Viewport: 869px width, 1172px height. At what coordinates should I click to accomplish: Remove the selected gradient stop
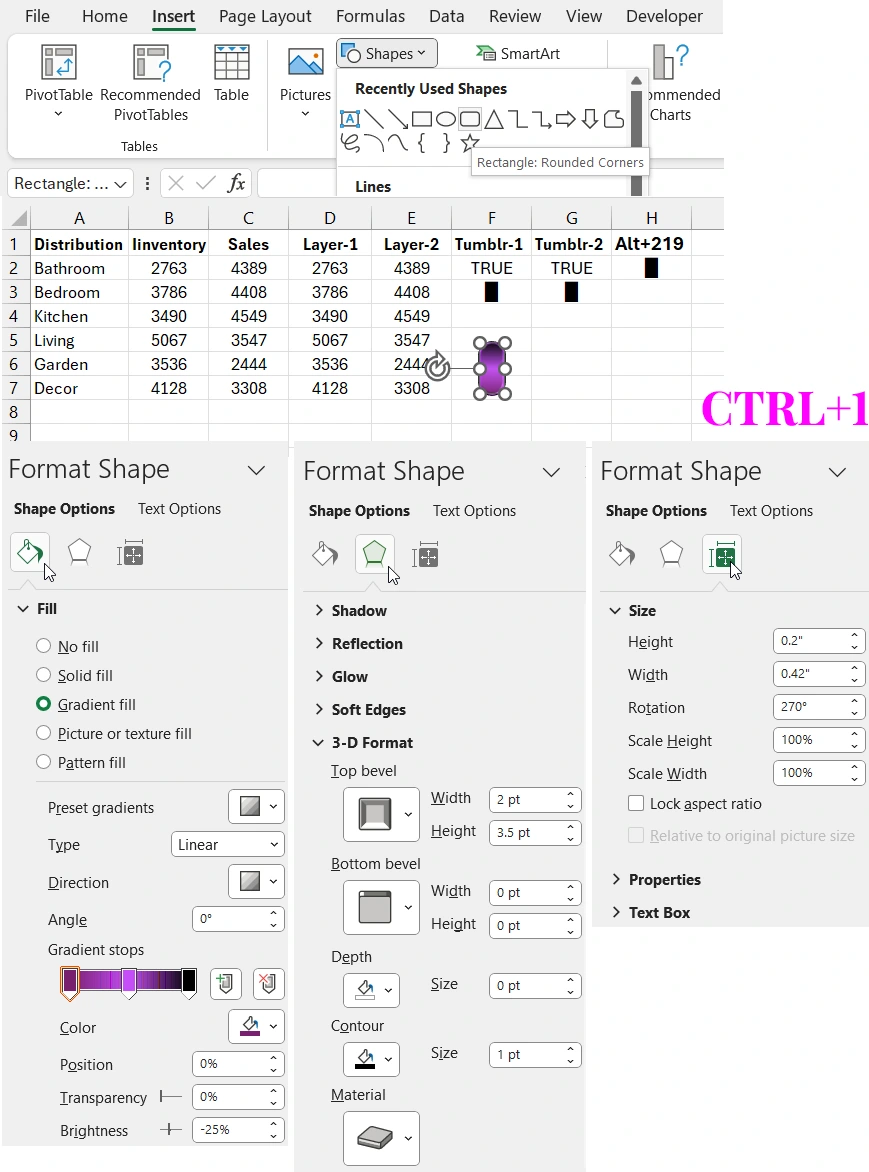point(268,984)
